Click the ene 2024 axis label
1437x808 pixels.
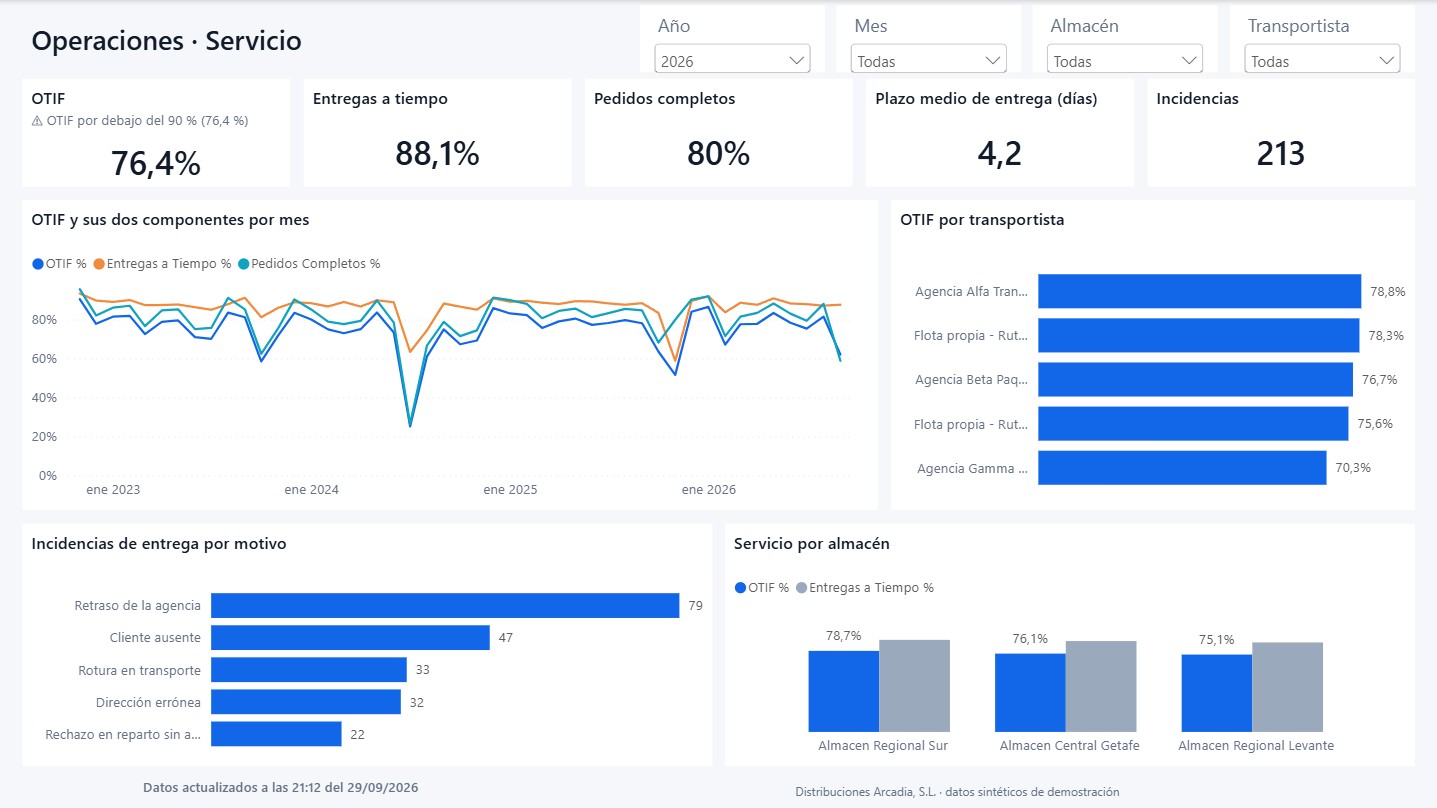coord(311,490)
